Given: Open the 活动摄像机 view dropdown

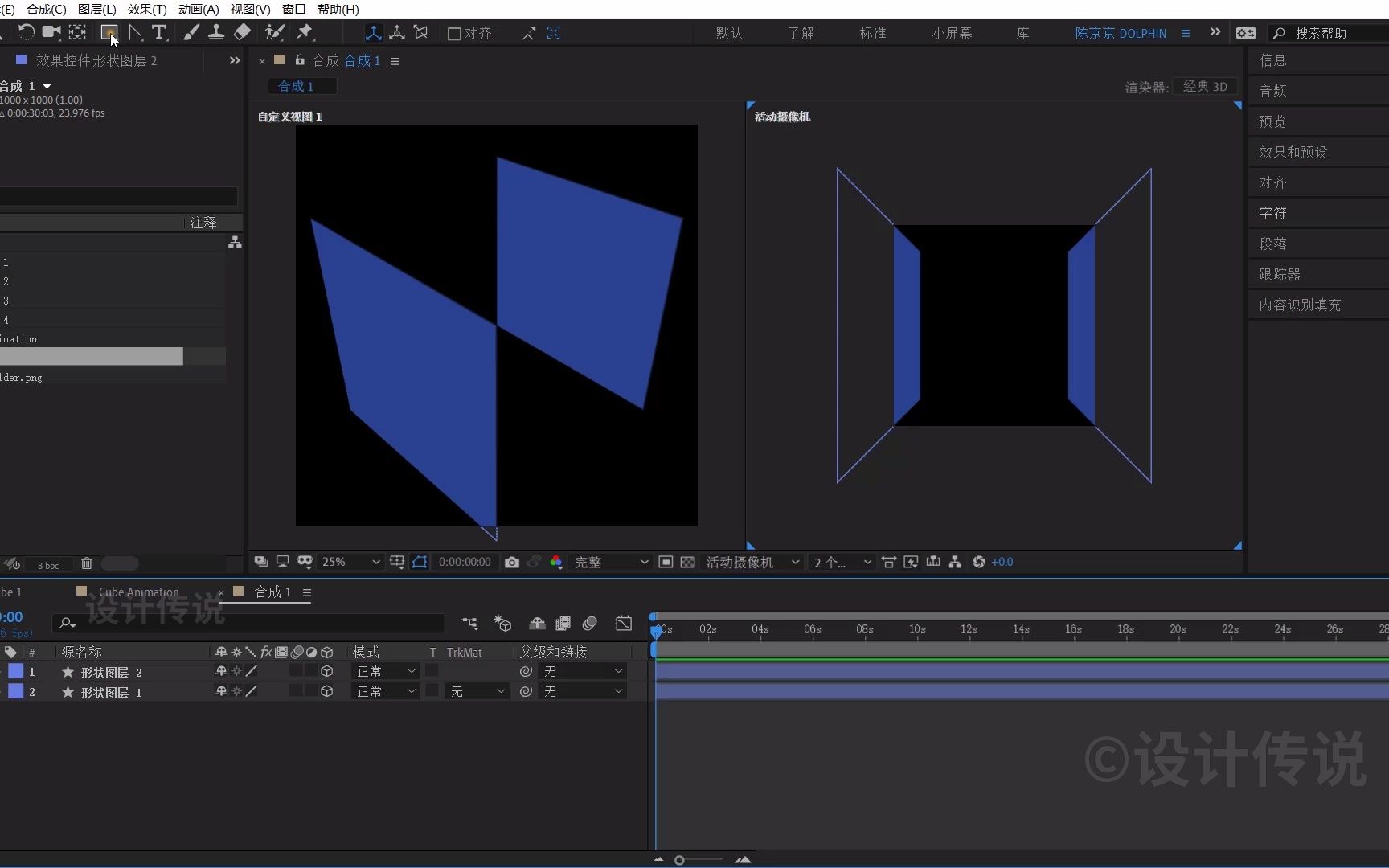Looking at the screenshot, I should tap(752, 563).
